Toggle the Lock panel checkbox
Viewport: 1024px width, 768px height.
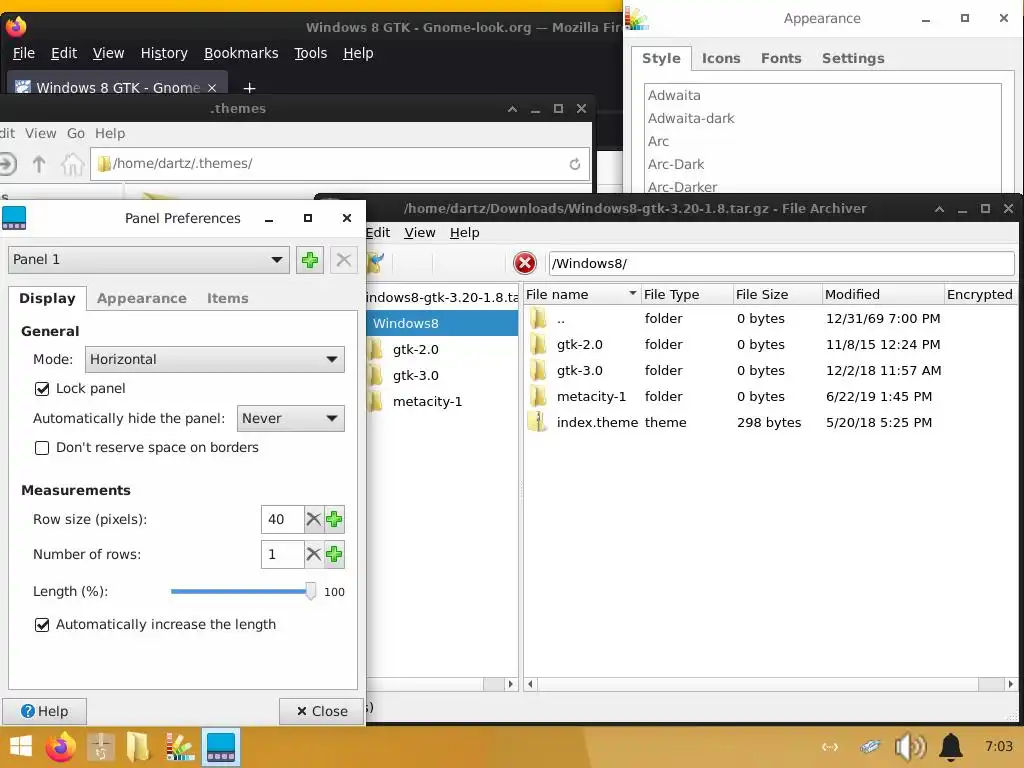tap(42, 389)
